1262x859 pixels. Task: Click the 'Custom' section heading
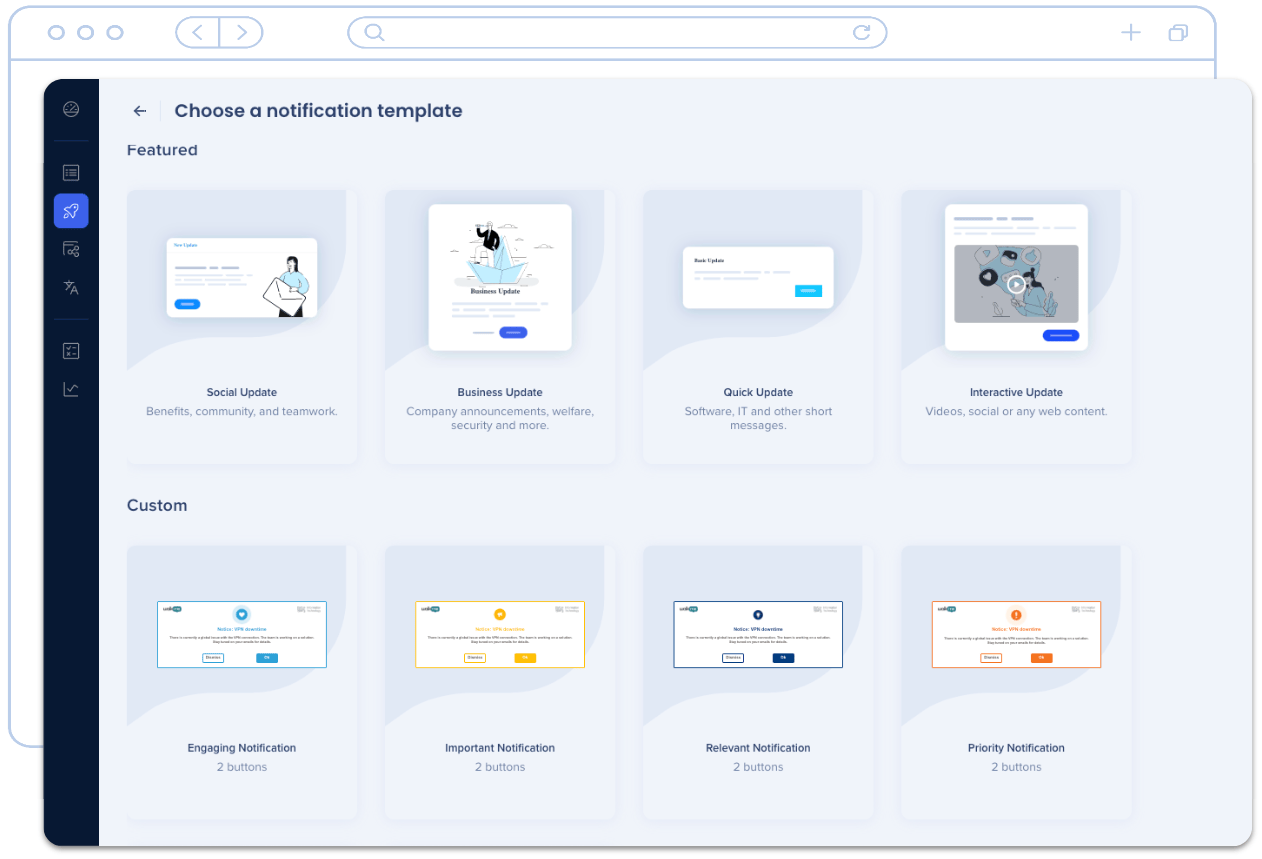pyautogui.click(x=157, y=506)
